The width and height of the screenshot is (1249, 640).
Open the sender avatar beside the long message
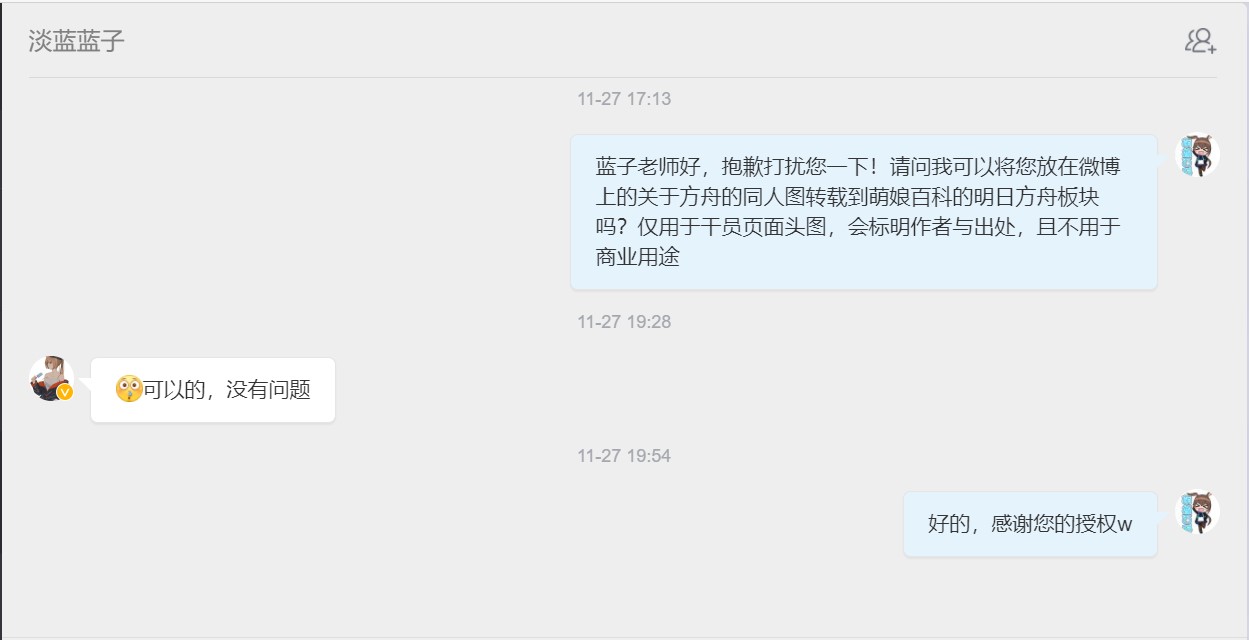click(x=1197, y=156)
